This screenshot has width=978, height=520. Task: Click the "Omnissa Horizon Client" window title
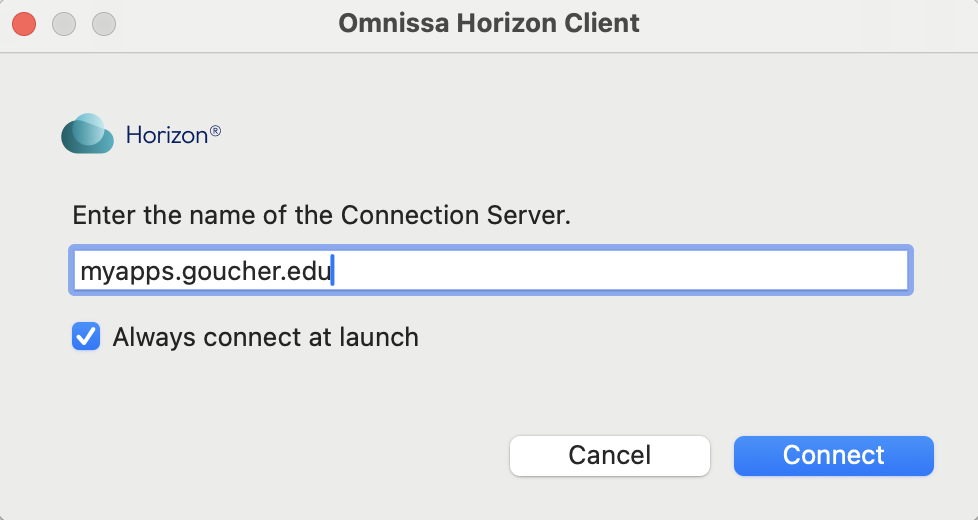489,23
